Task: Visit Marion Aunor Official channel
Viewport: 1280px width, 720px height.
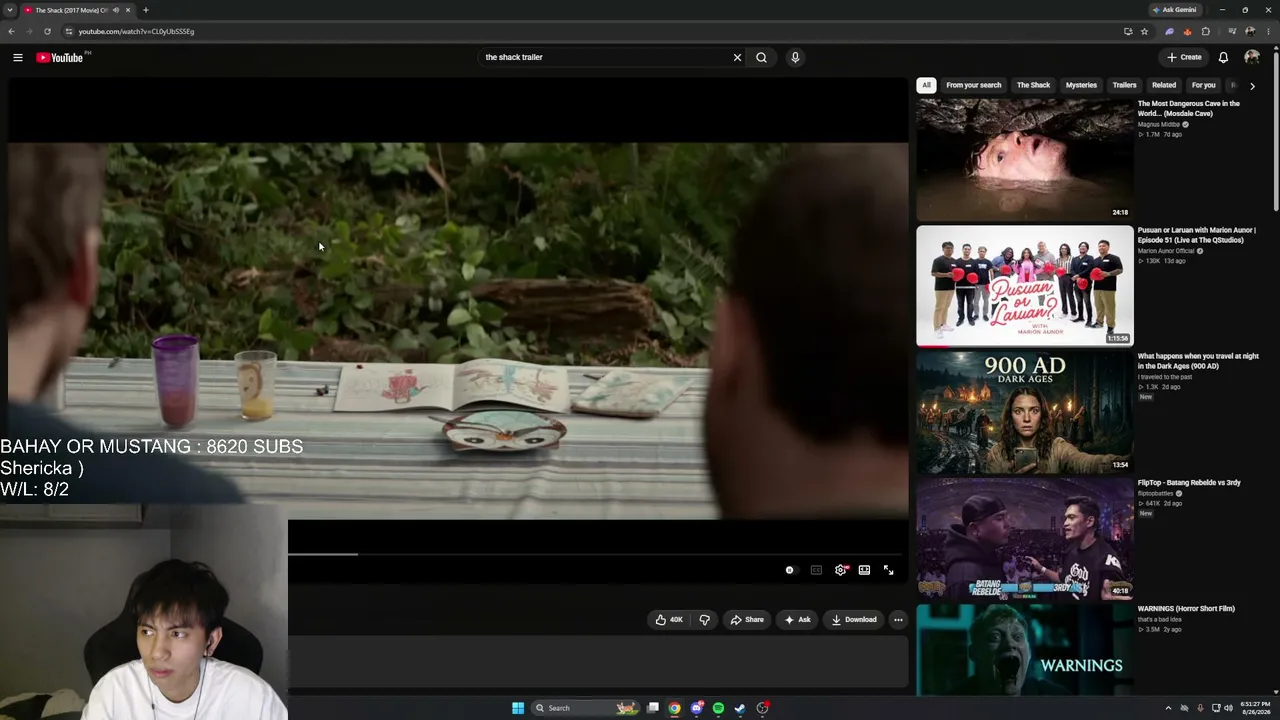Action: (1166, 251)
